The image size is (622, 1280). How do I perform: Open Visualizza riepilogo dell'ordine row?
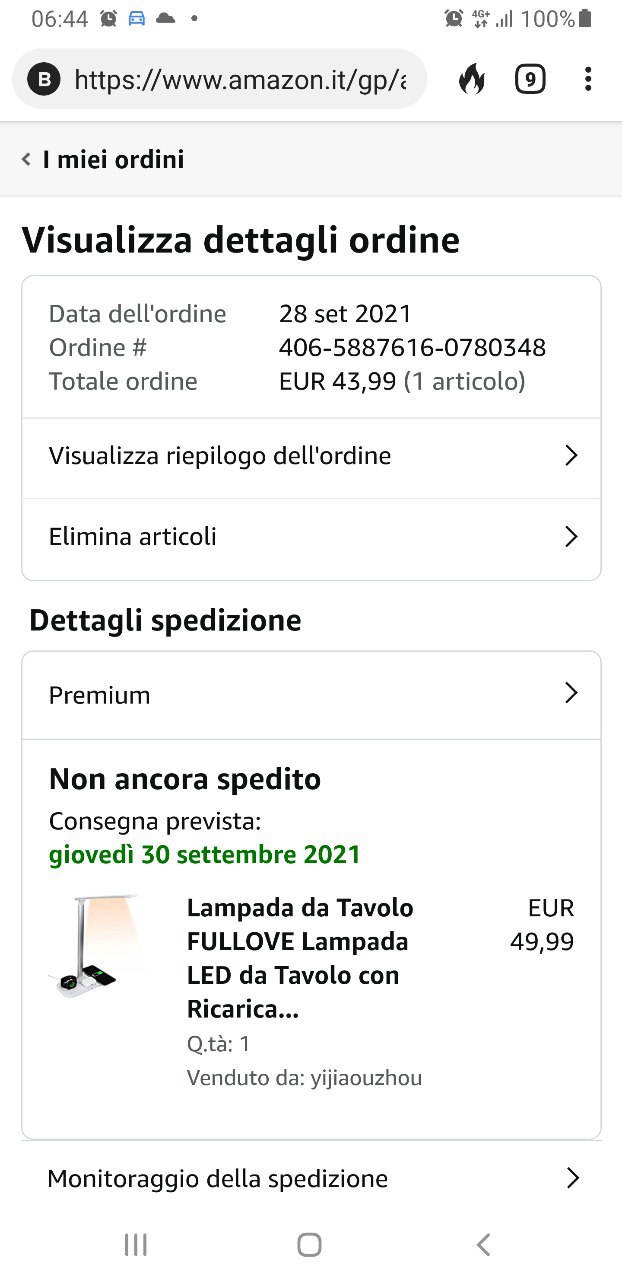[220, 456]
